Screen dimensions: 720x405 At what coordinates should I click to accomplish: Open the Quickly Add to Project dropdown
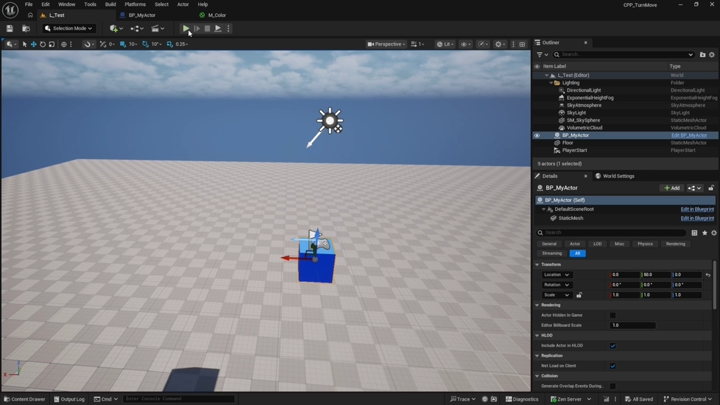tap(116, 28)
